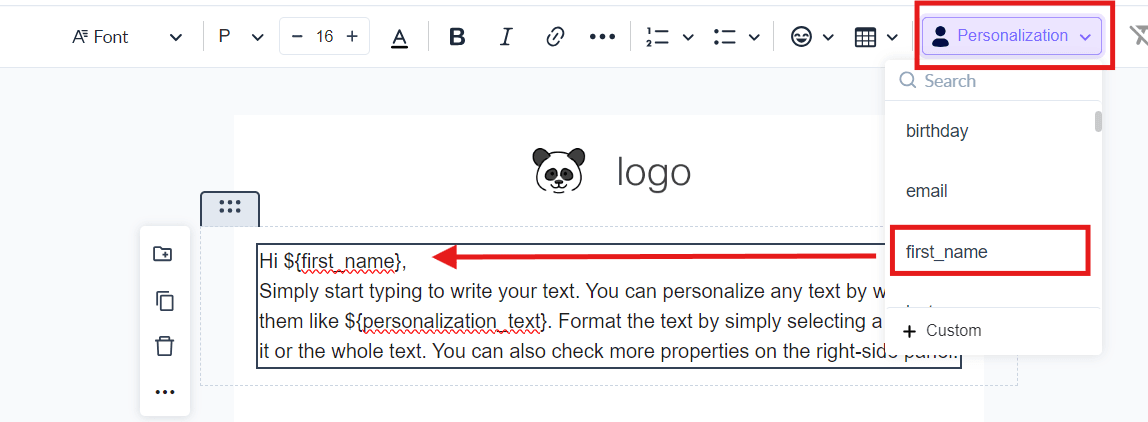Click the font size value 16

pos(324,37)
